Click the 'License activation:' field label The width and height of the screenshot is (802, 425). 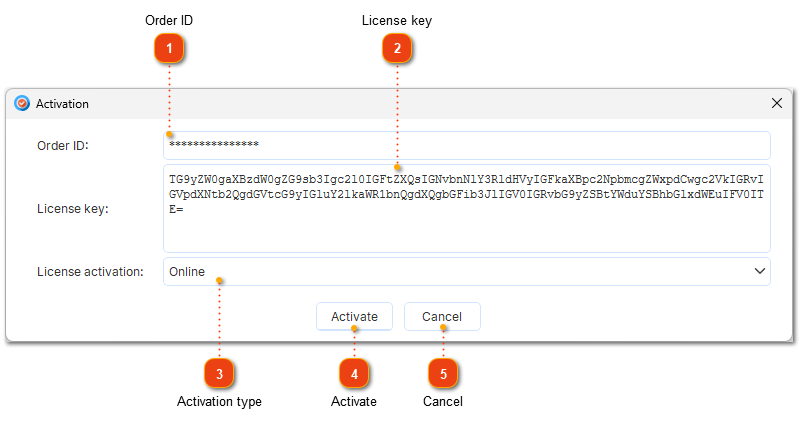coord(90,272)
